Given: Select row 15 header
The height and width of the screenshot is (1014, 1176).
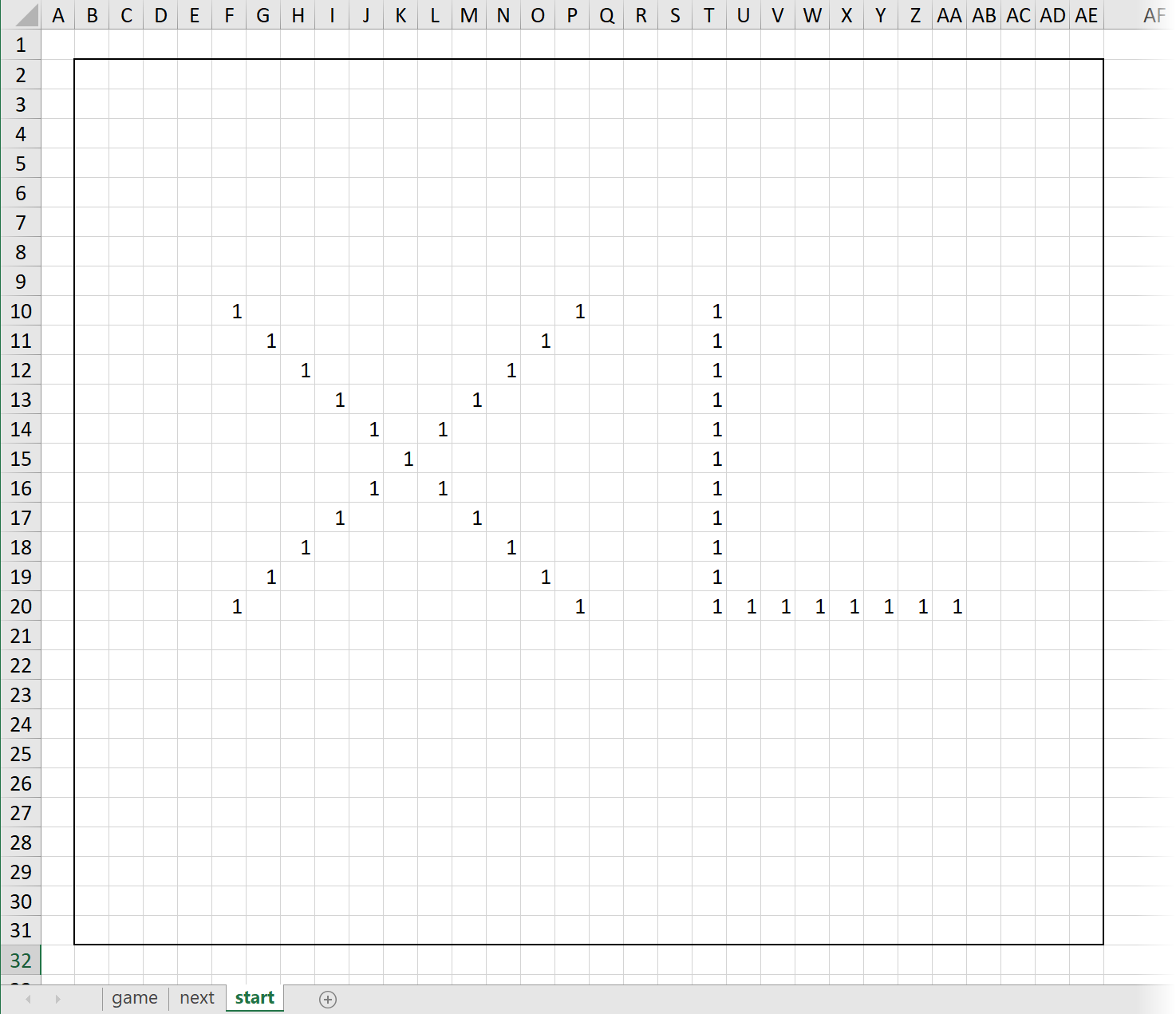Looking at the screenshot, I should tap(21, 458).
